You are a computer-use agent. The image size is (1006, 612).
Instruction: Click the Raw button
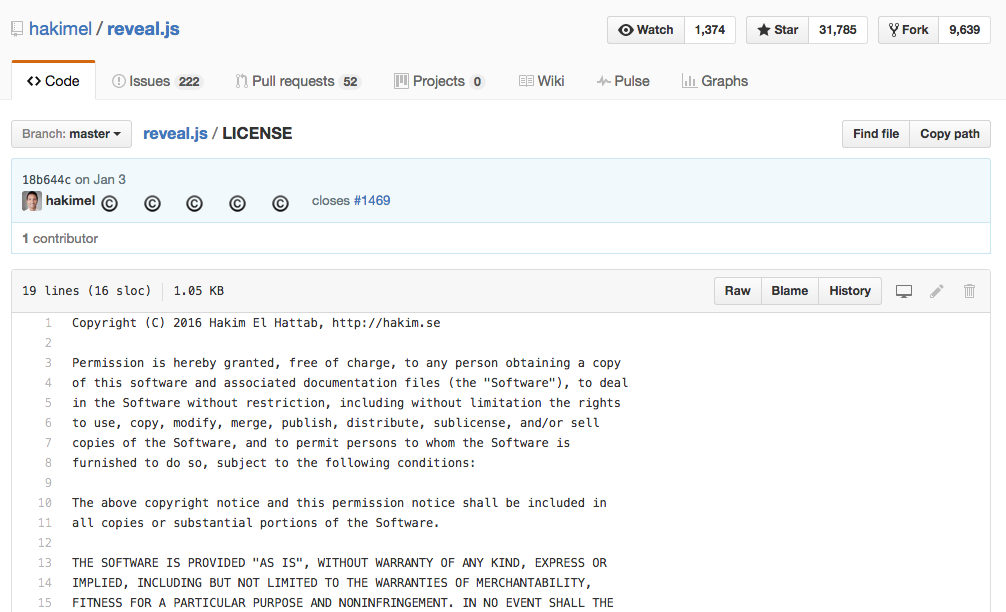pyautogui.click(x=737, y=291)
